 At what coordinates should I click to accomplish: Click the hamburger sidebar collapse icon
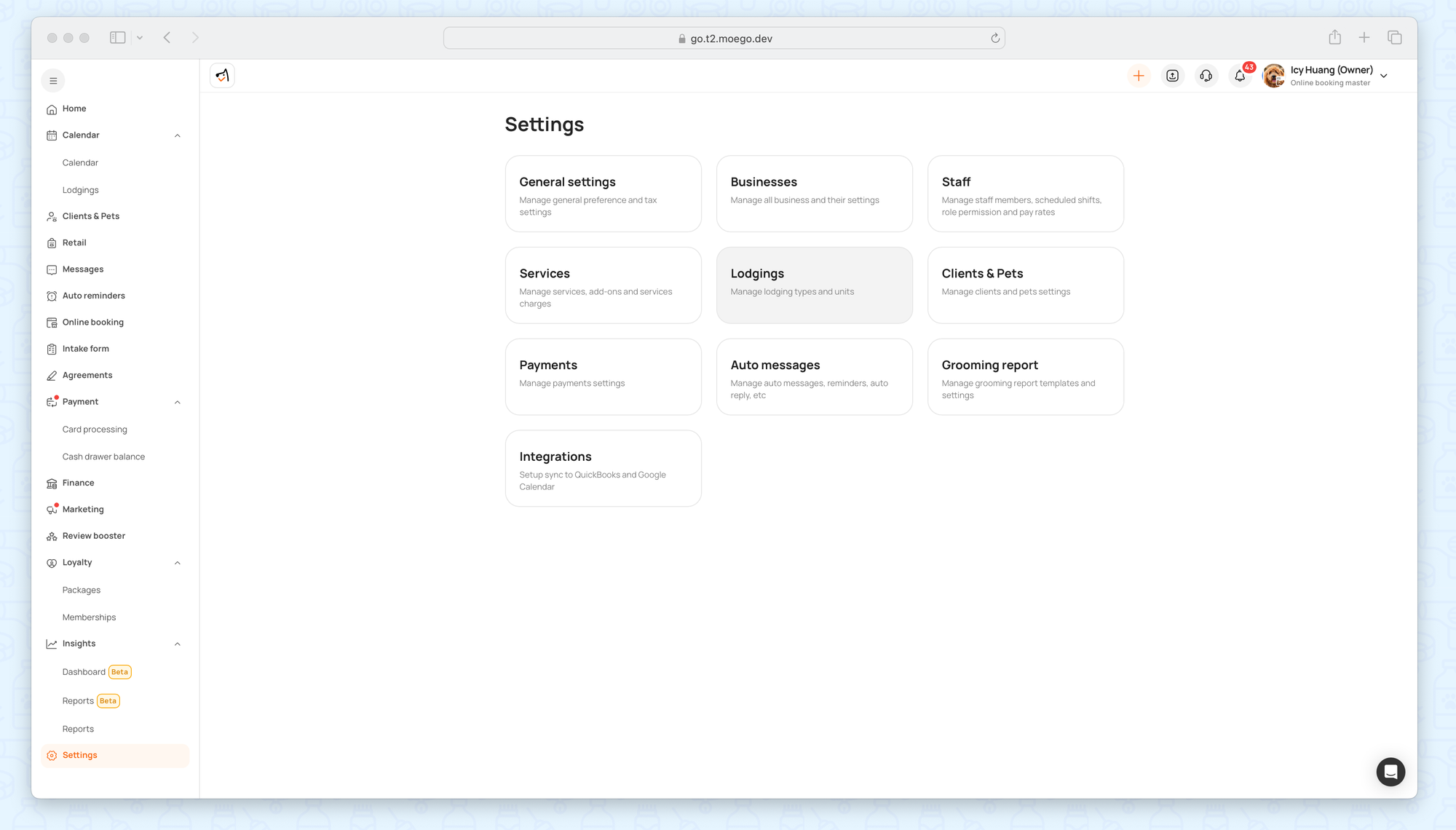click(53, 81)
